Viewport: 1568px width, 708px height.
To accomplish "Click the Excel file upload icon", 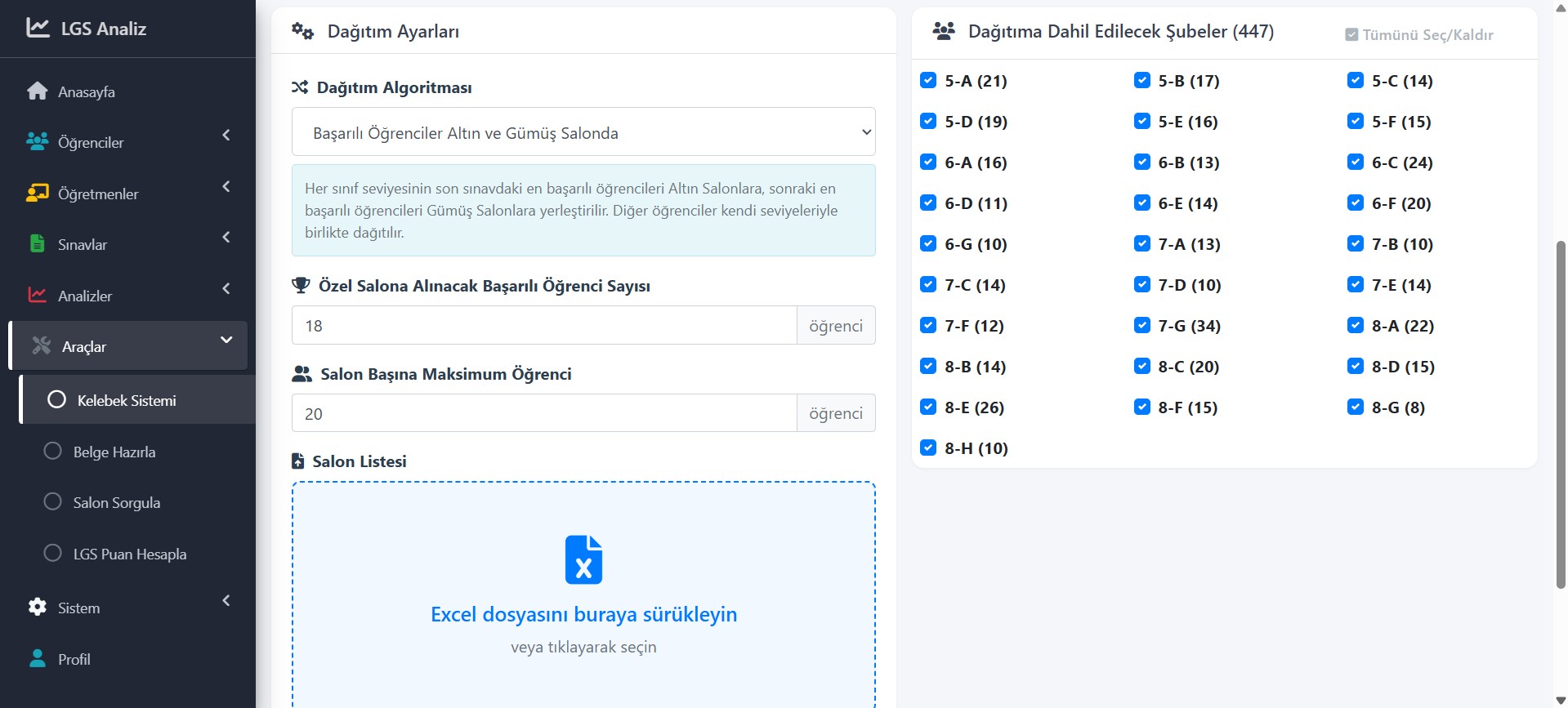I will click(583, 560).
